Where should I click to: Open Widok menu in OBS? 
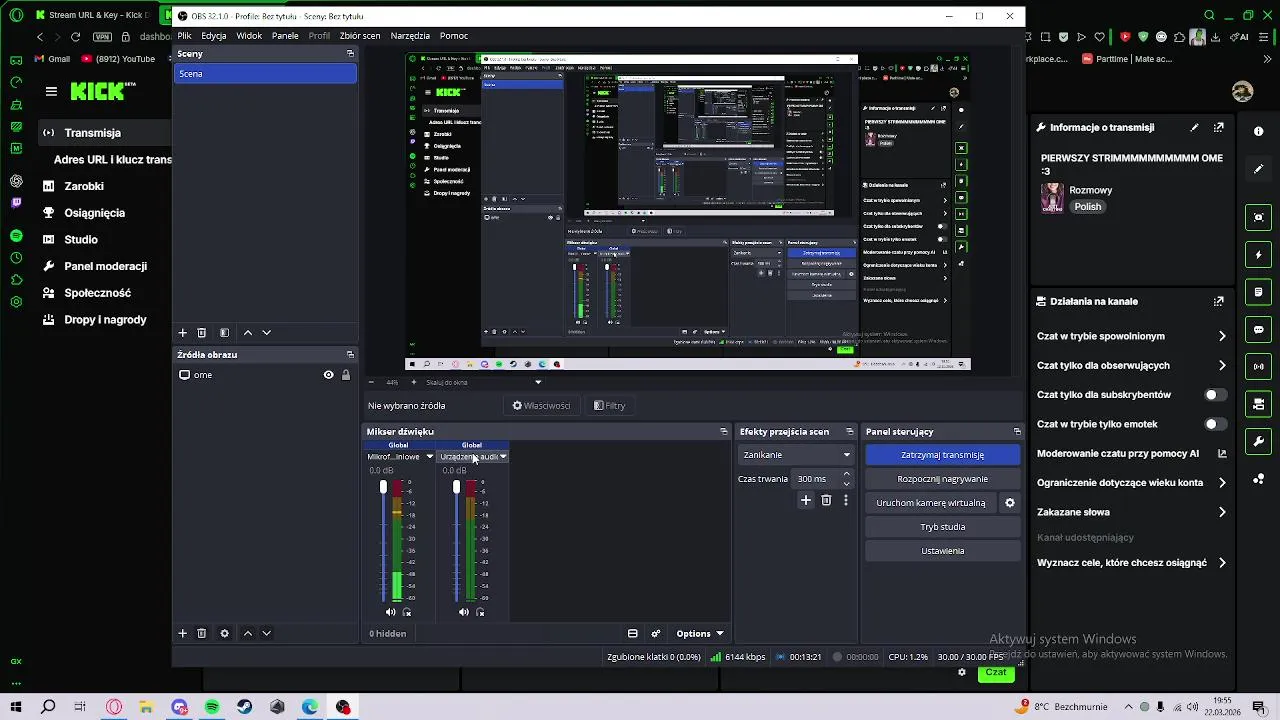pos(249,36)
